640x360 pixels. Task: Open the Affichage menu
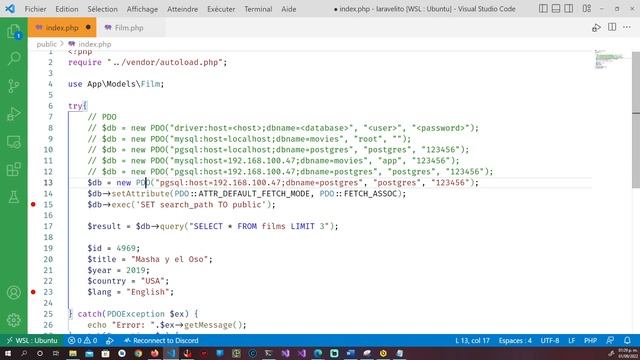point(142,9)
